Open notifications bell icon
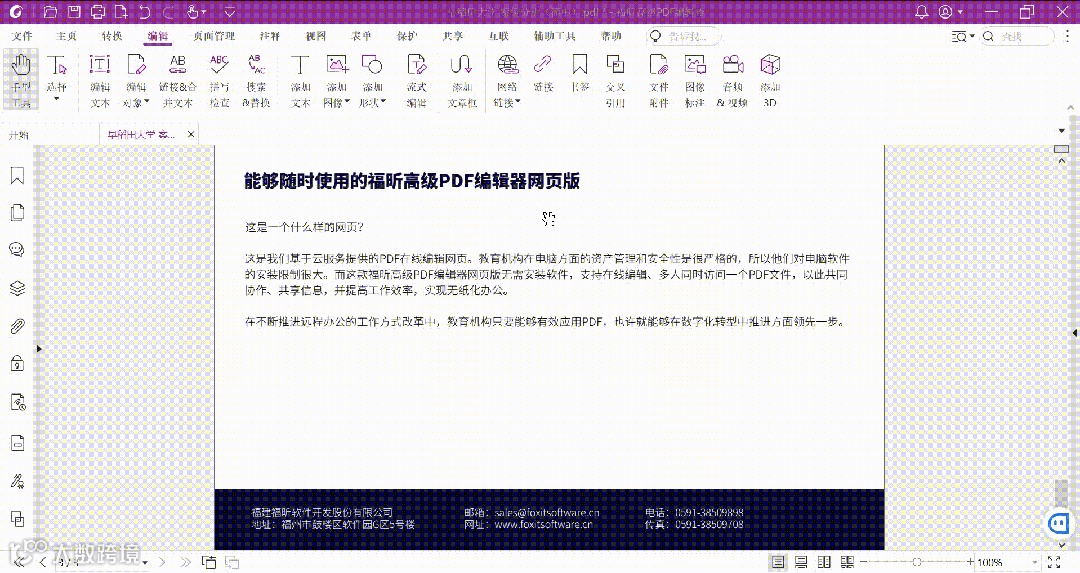 (922, 12)
